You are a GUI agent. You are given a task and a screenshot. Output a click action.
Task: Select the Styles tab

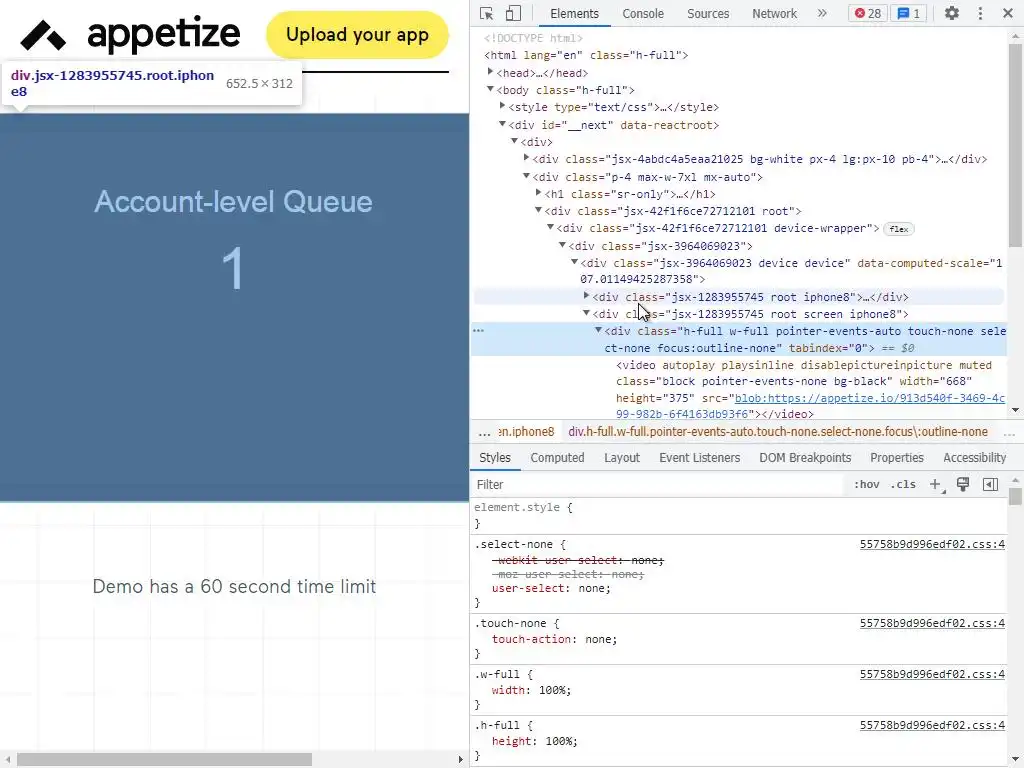coord(494,458)
